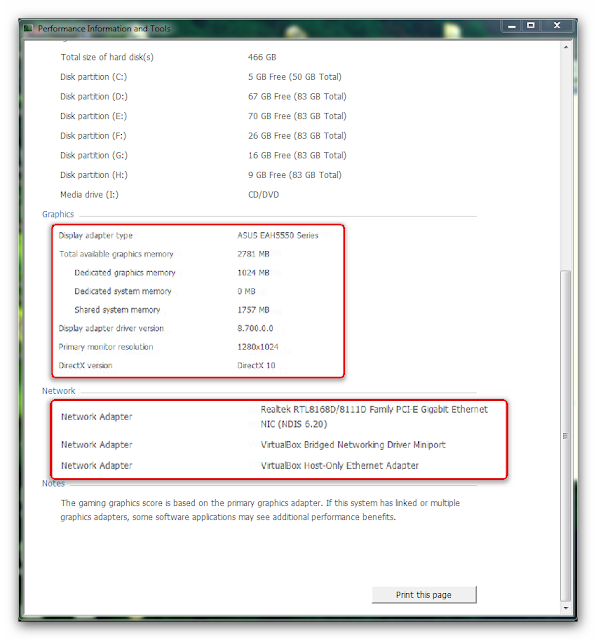The height and width of the screenshot is (640, 596).
Task: Click the '0 MB' value
Action: tap(247, 291)
